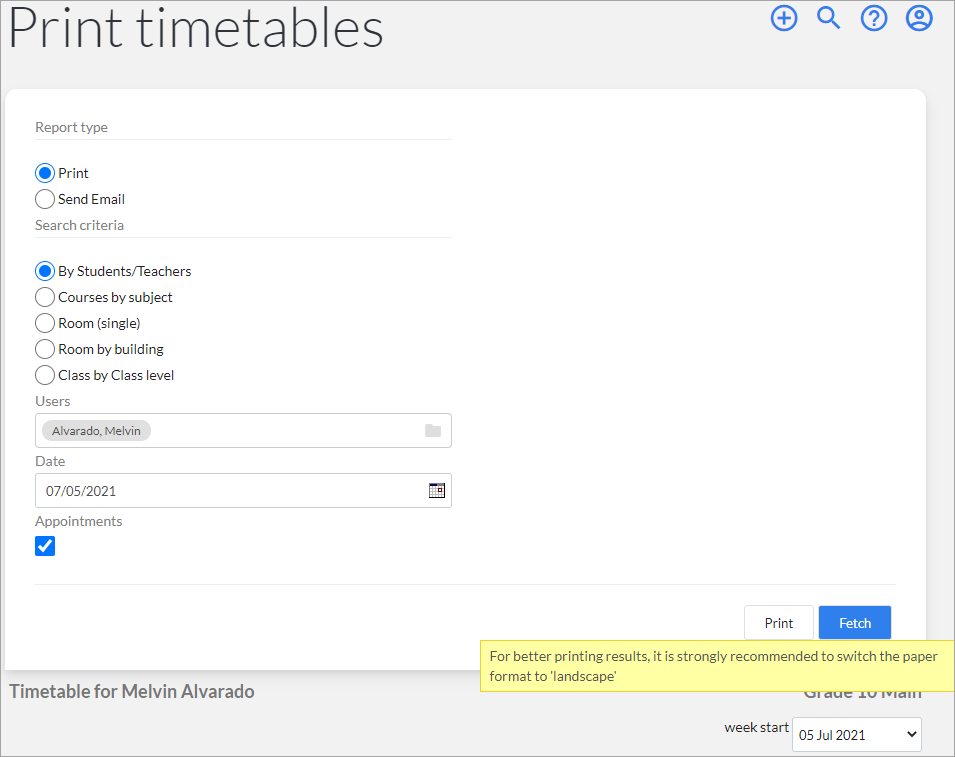Open the user profile icon
This screenshot has width=955, height=757.
point(918,18)
